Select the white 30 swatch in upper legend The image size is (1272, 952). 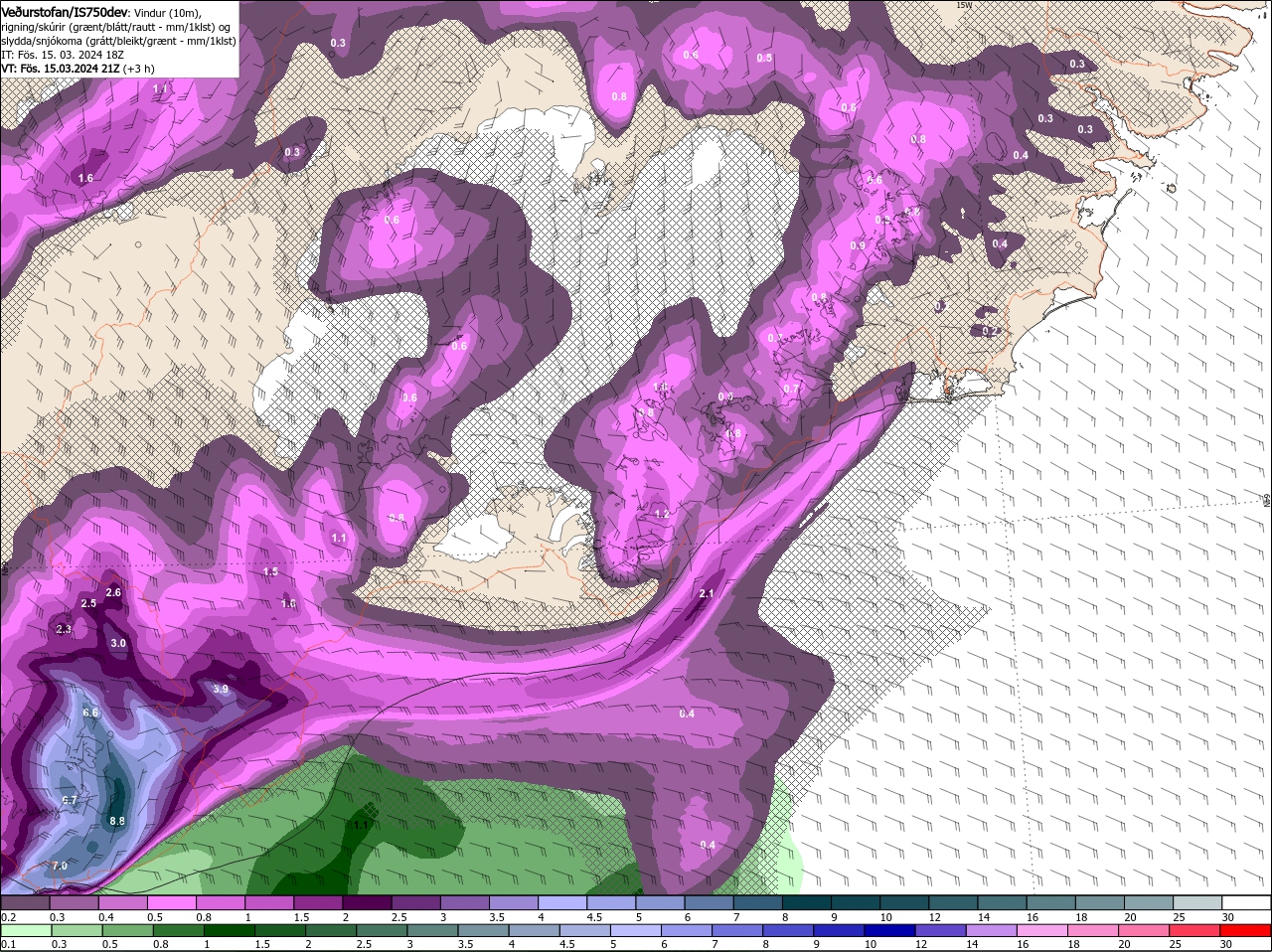pos(1246,902)
